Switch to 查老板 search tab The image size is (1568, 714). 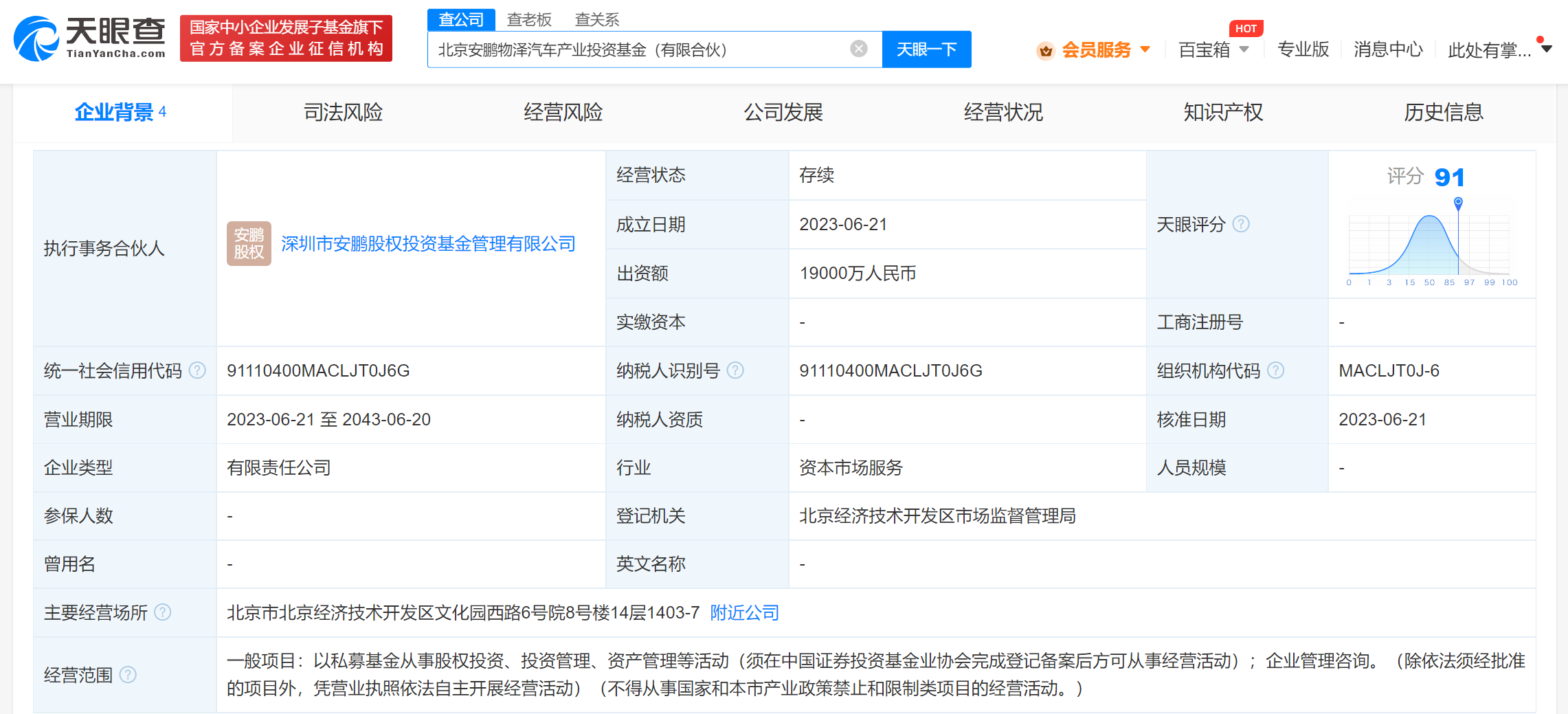529,19
